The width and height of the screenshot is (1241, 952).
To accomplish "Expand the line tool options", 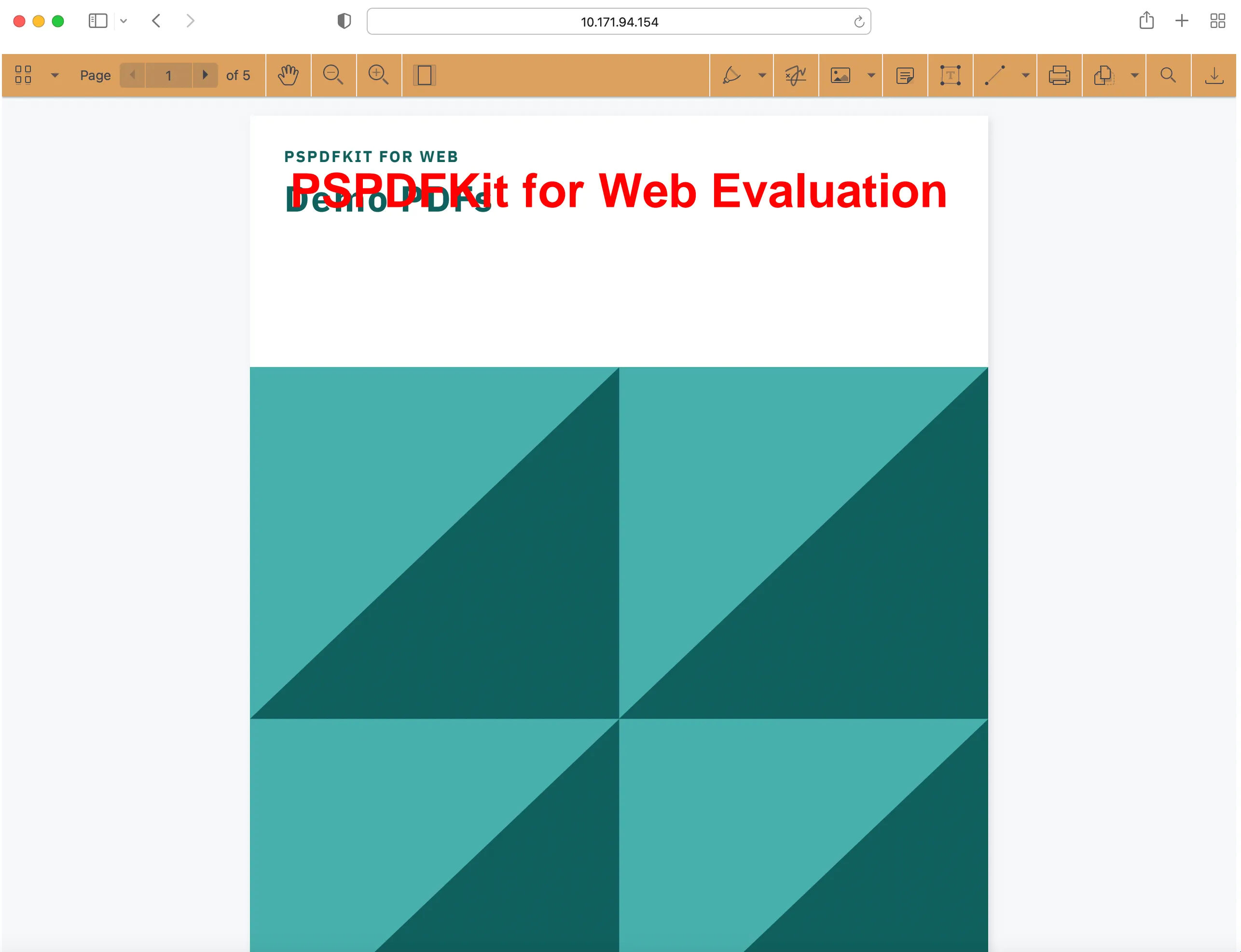I will point(1025,75).
